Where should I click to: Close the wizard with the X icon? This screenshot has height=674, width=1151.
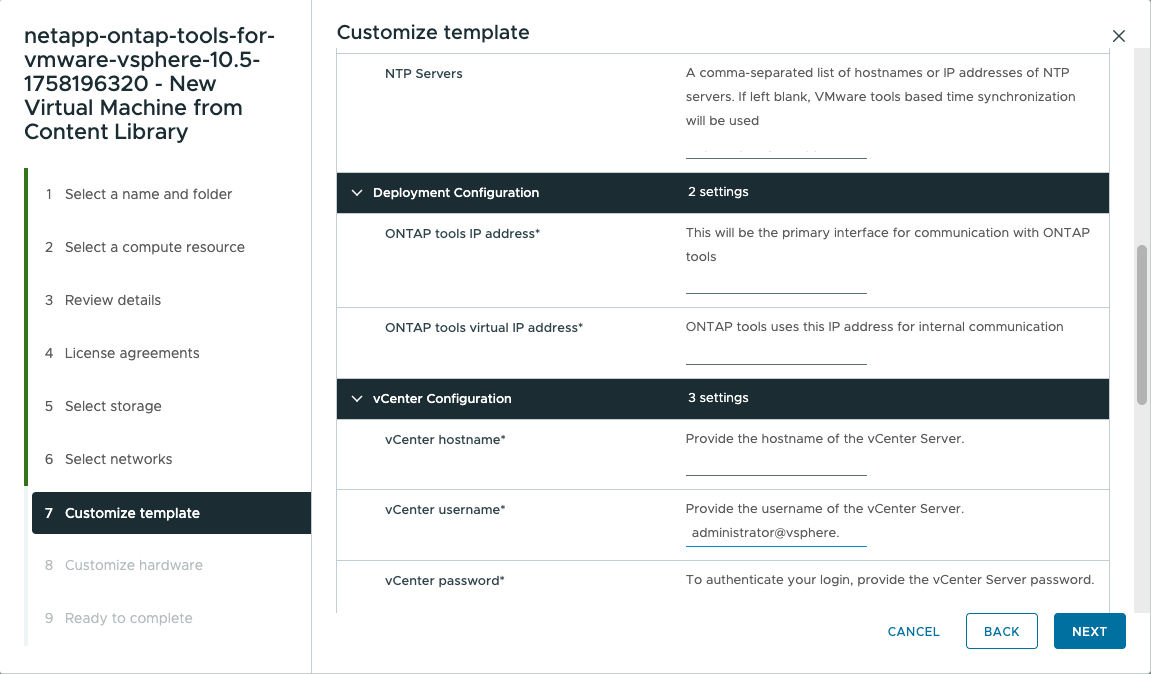tap(1119, 36)
